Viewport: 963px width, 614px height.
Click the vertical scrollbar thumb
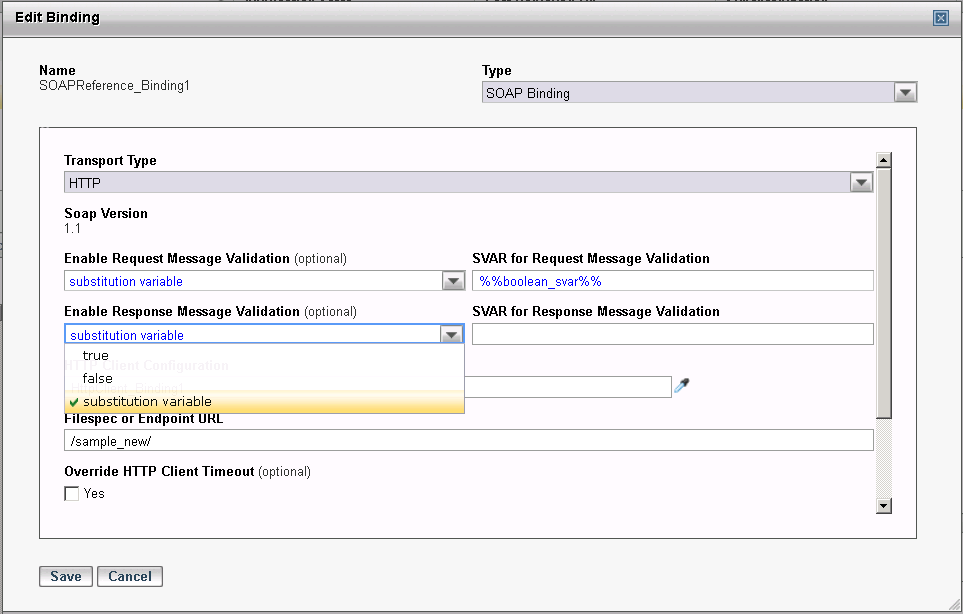point(883,290)
